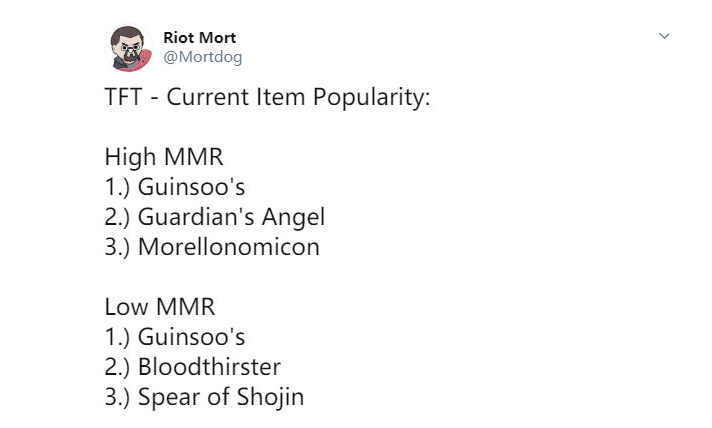This screenshot has width=712, height=428.
Task: Click the word "Angel"
Action: pyautogui.click(x=294, y=216)
